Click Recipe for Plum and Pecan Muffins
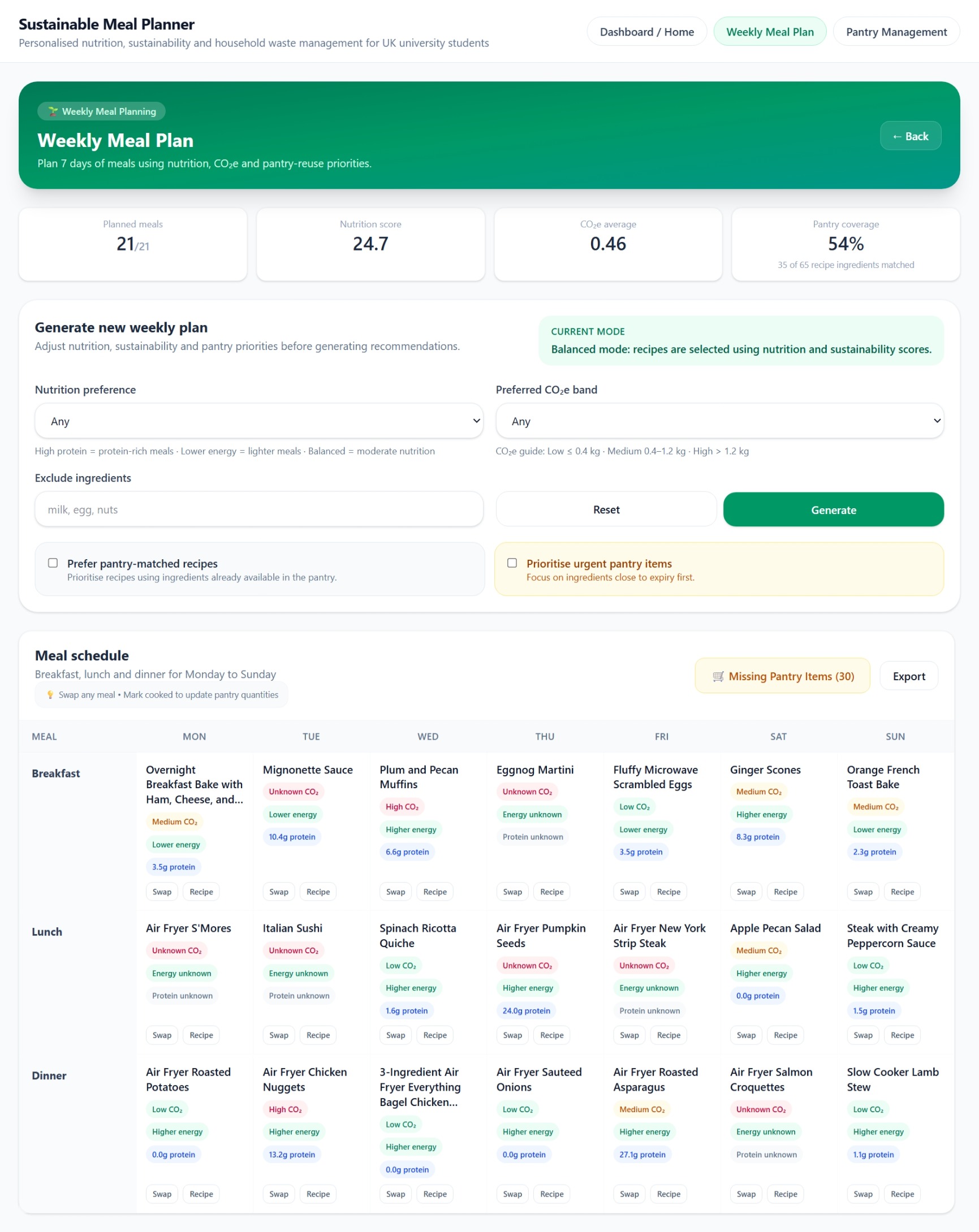The image size is (979, 1232). (x=435, y=892)
